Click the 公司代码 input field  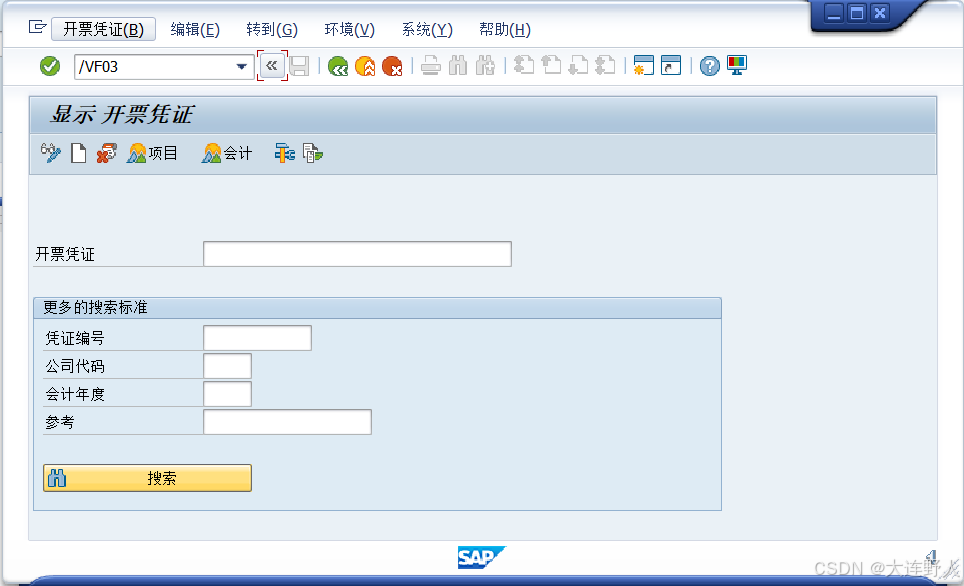pyautogui.click(x=227, y=366)
